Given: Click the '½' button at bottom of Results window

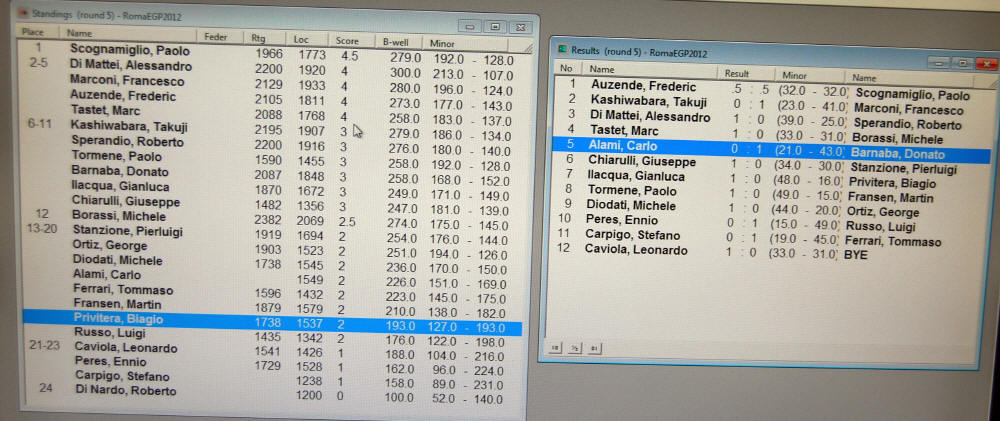Looking at the screenshot, I should pyautogui.click(x=575, y=349).
